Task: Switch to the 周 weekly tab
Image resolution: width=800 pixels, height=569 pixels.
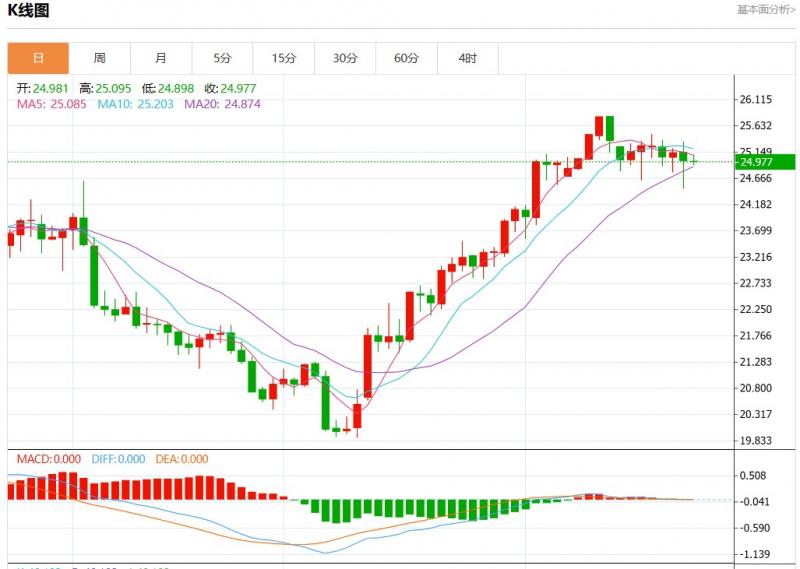Action: (100, 58)
